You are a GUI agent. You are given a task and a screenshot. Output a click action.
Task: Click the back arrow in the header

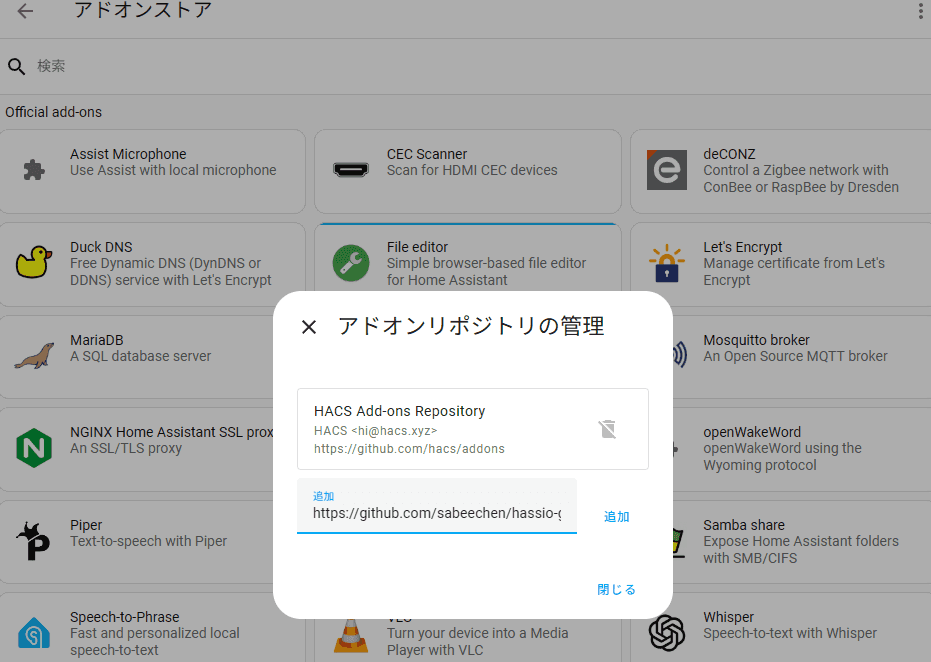click(25, 11)
